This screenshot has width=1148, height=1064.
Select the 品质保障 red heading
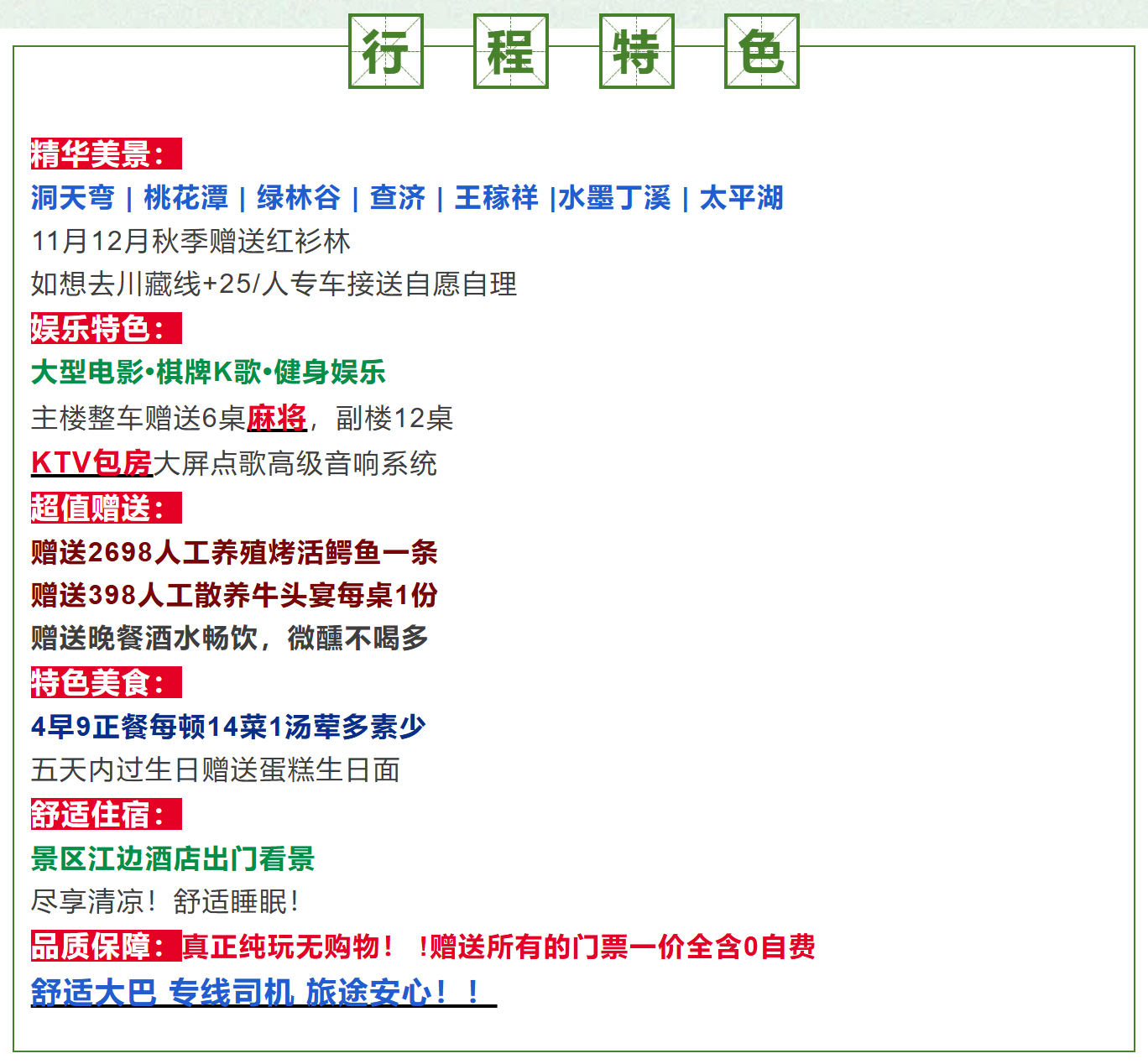(106, 946)
